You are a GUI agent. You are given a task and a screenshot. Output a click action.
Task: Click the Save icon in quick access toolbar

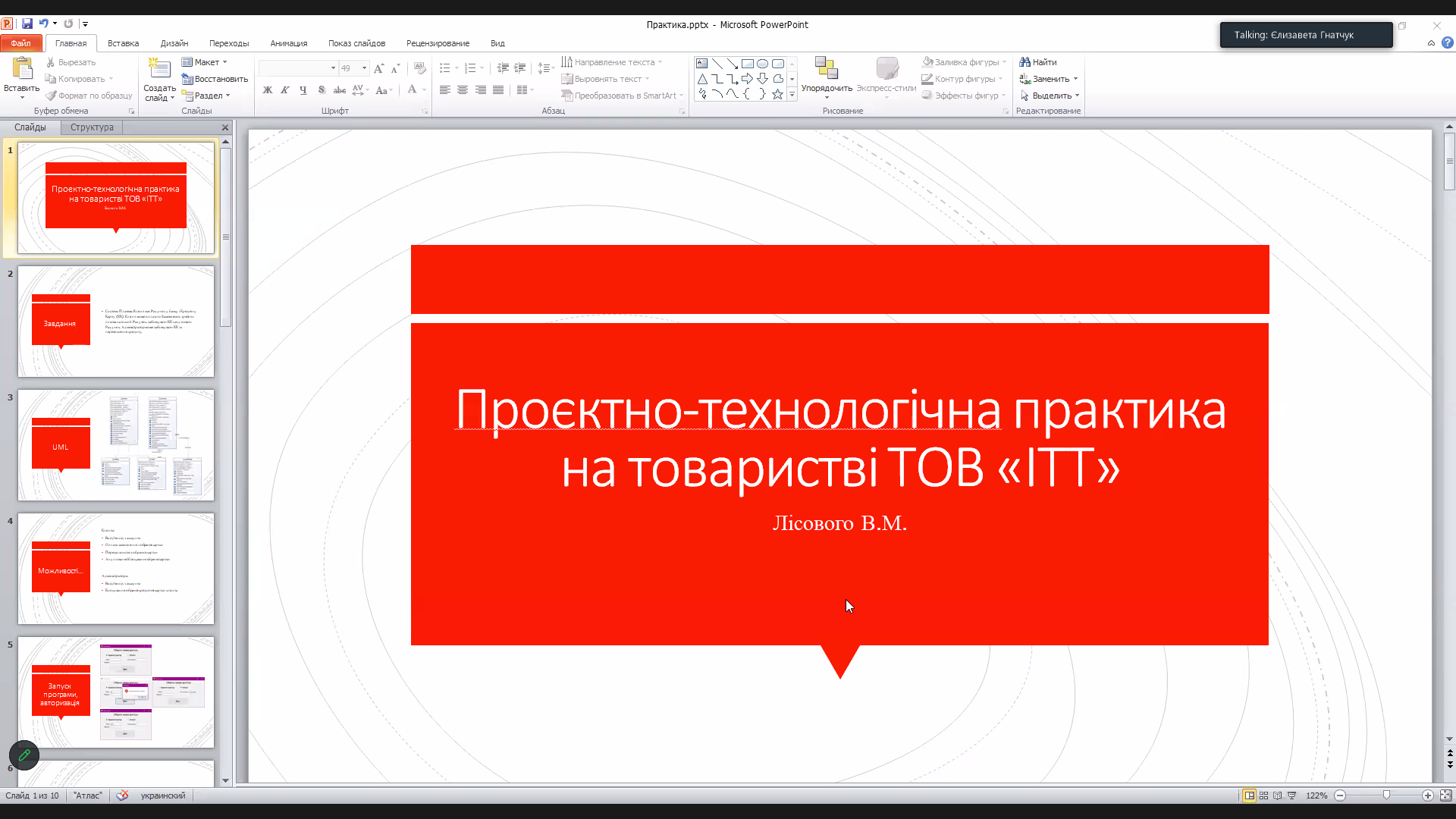(27, 24)
